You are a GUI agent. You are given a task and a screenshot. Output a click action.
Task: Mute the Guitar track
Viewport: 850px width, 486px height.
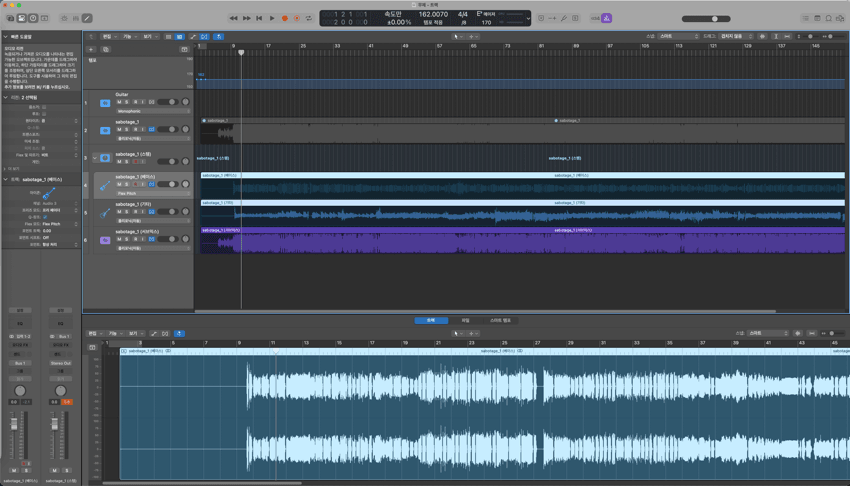(x=119, y=102)
